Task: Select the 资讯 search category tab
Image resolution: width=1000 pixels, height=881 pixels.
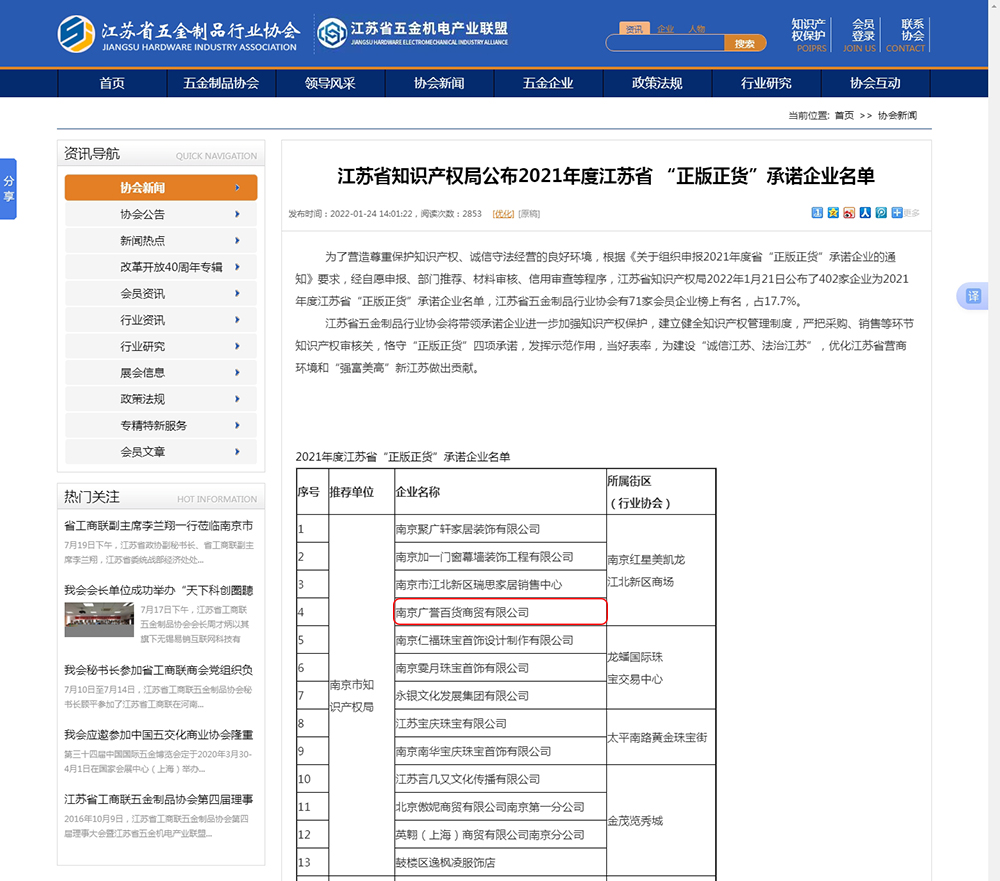Action: 633,29
